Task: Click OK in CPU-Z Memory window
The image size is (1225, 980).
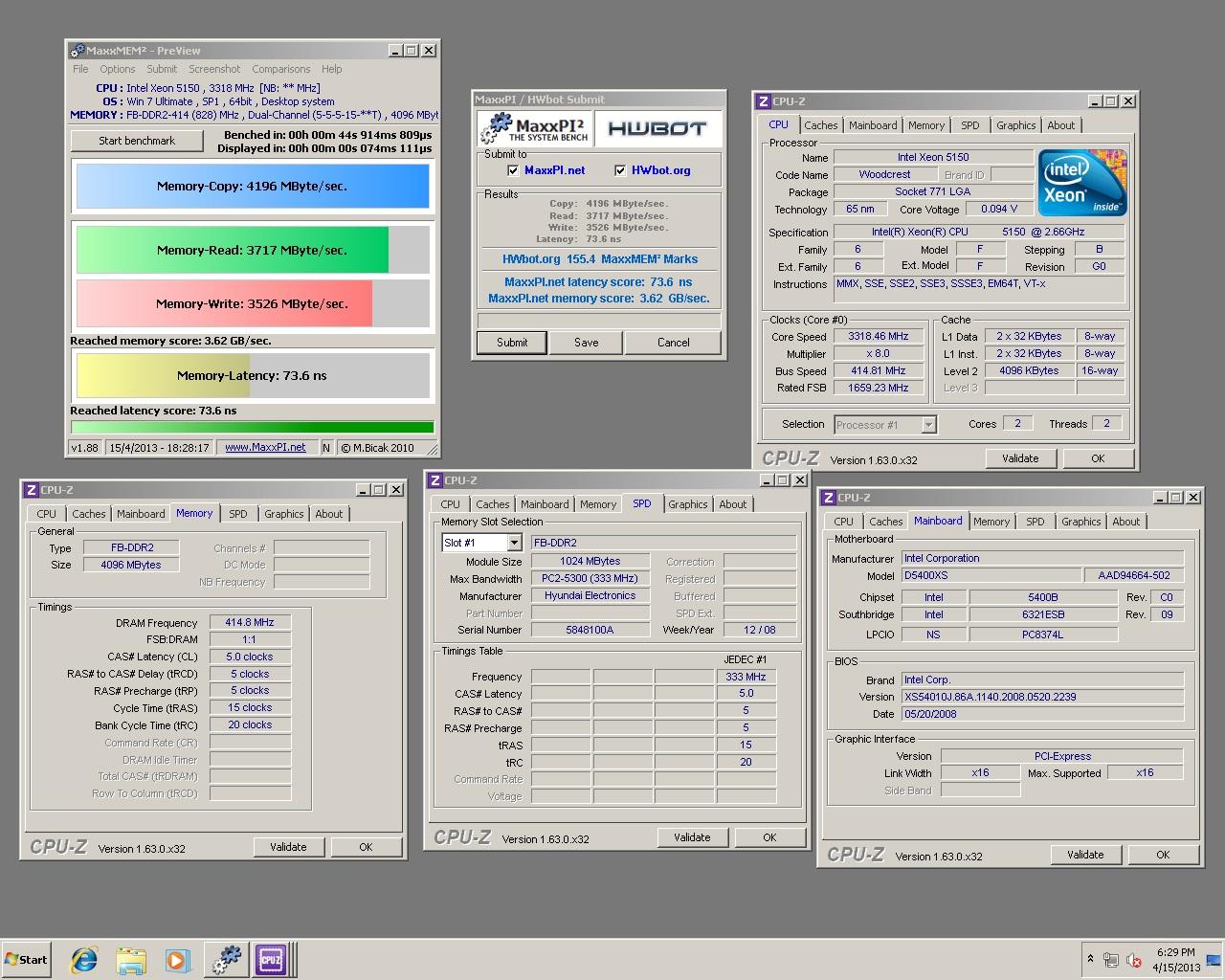Action: pyautogui.click(x=366, y=847)
